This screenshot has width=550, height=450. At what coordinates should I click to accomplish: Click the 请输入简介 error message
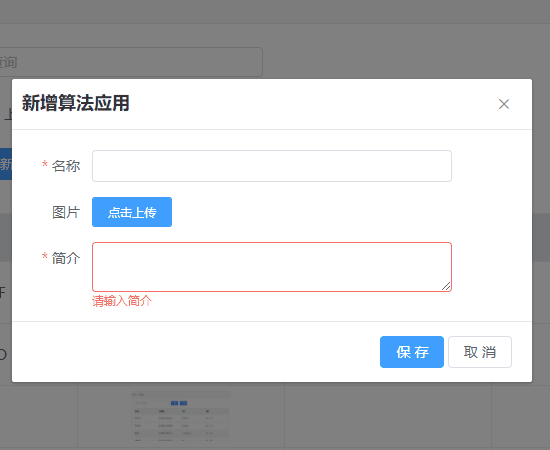point(122,301)
